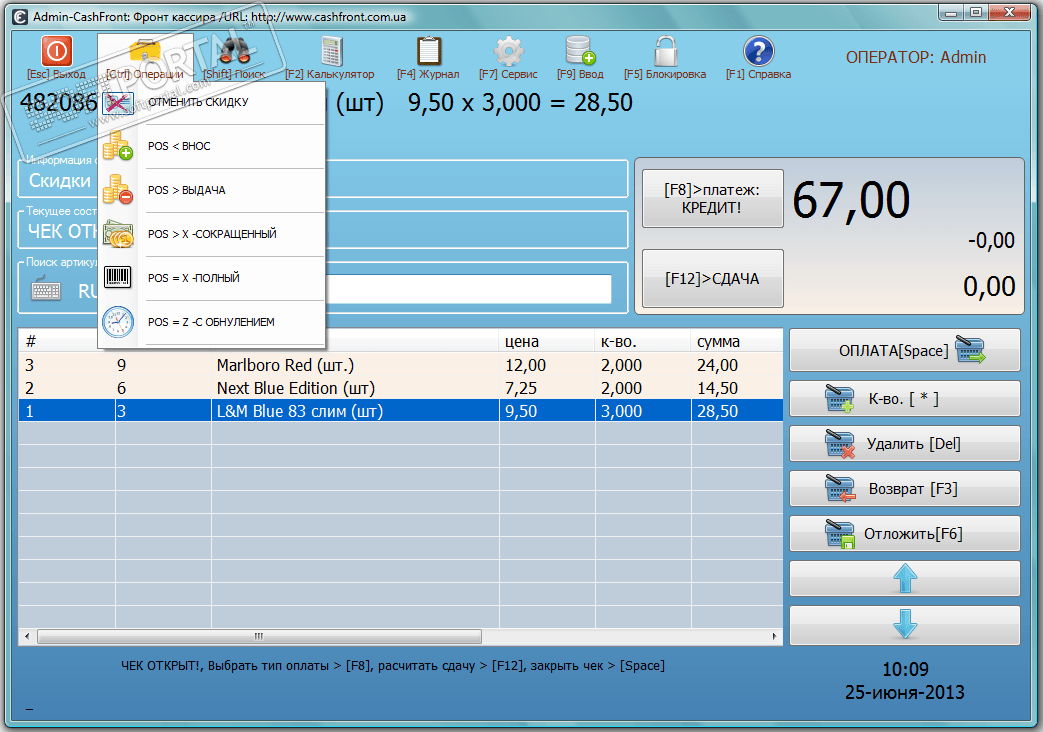Click coins with minus withdrawal icon

118,190
